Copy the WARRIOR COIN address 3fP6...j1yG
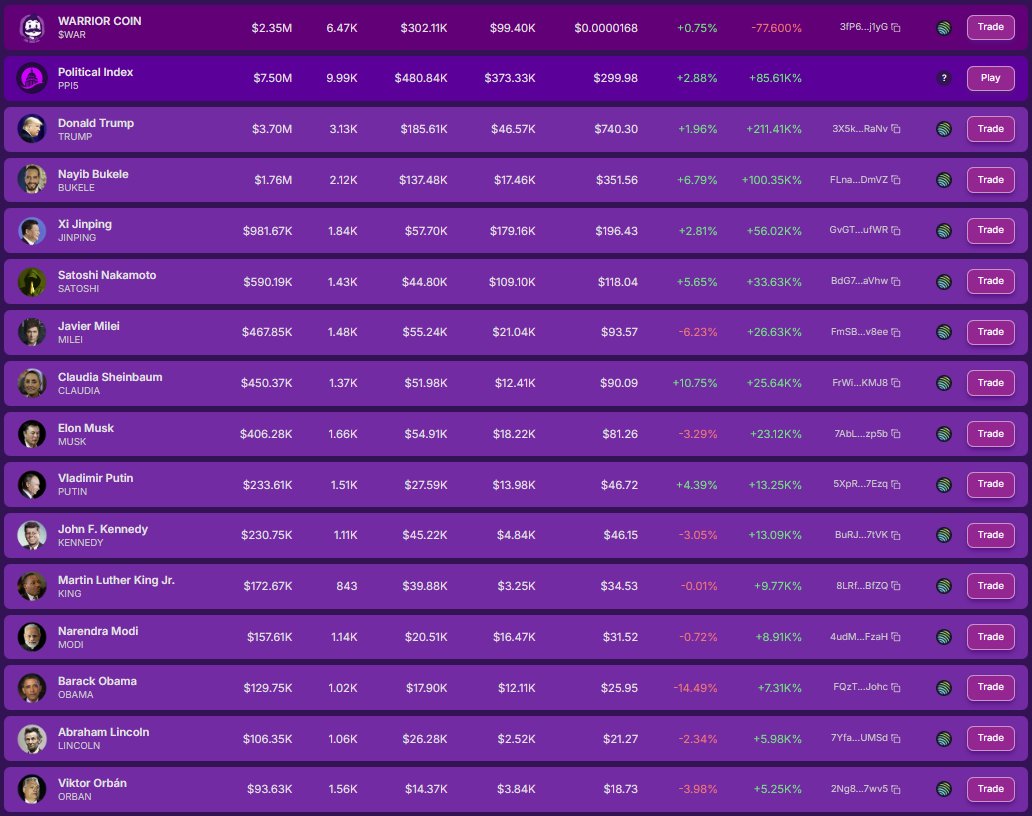Image resolution: width=1032 pixels, height=816 pixels. 896,28
